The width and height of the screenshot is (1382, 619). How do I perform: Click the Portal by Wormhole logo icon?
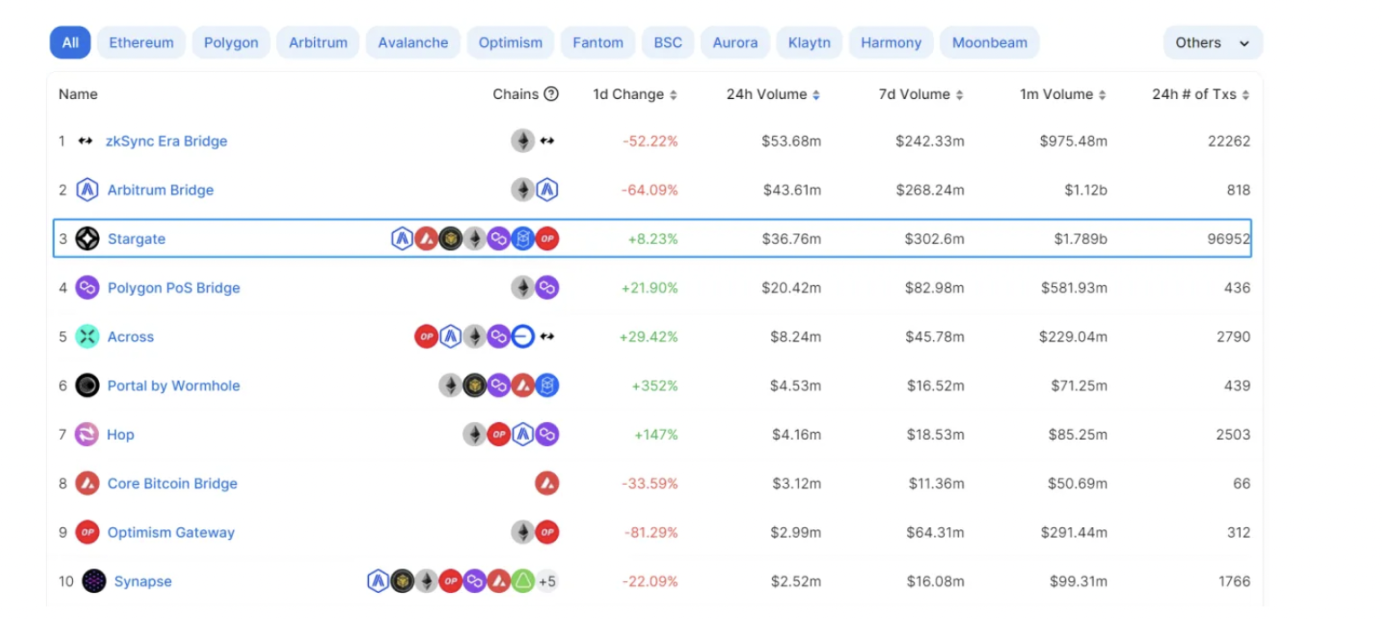pos(87,386)
